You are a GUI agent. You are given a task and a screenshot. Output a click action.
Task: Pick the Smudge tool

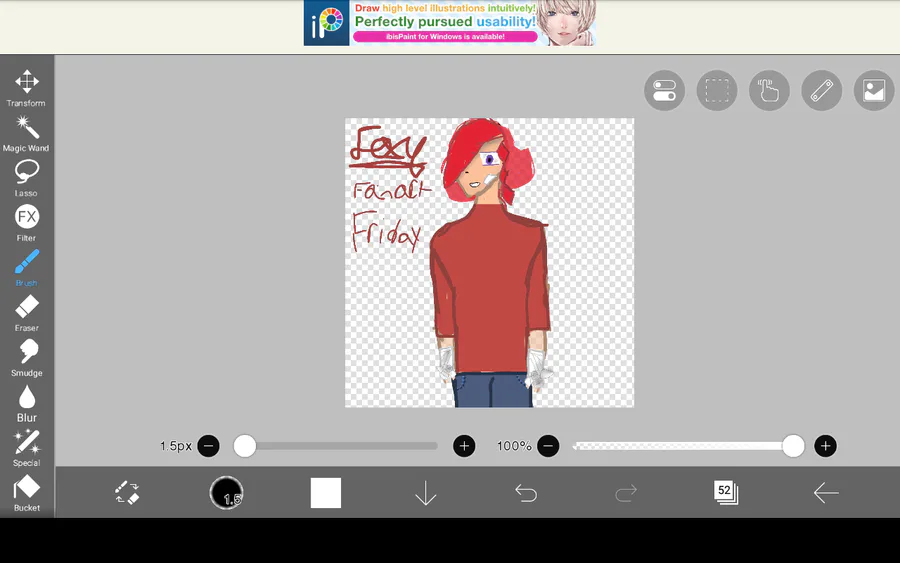(26, 358)
